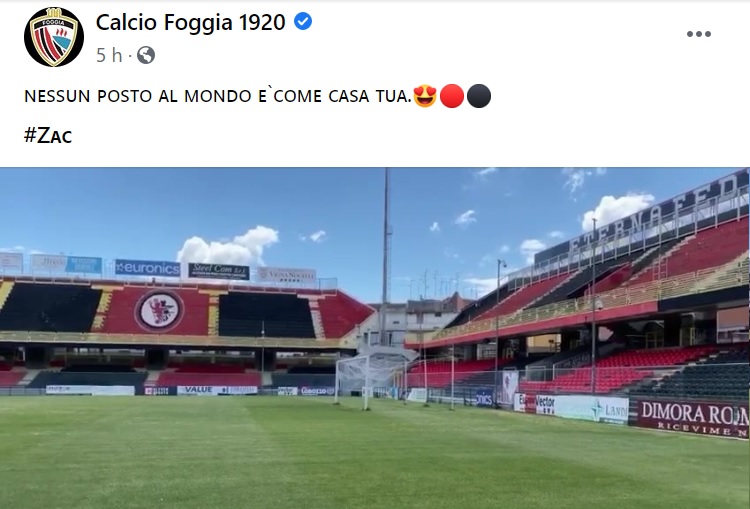Click the heart-eyes emoji in the post
750x509 pixels.
pyautogui.click(x=425, y=96)
